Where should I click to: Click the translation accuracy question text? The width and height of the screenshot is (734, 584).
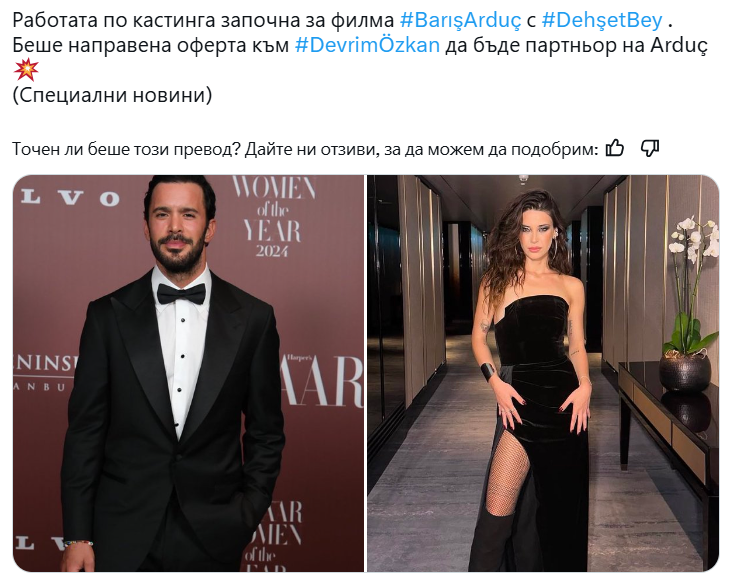tap(305, 149)
